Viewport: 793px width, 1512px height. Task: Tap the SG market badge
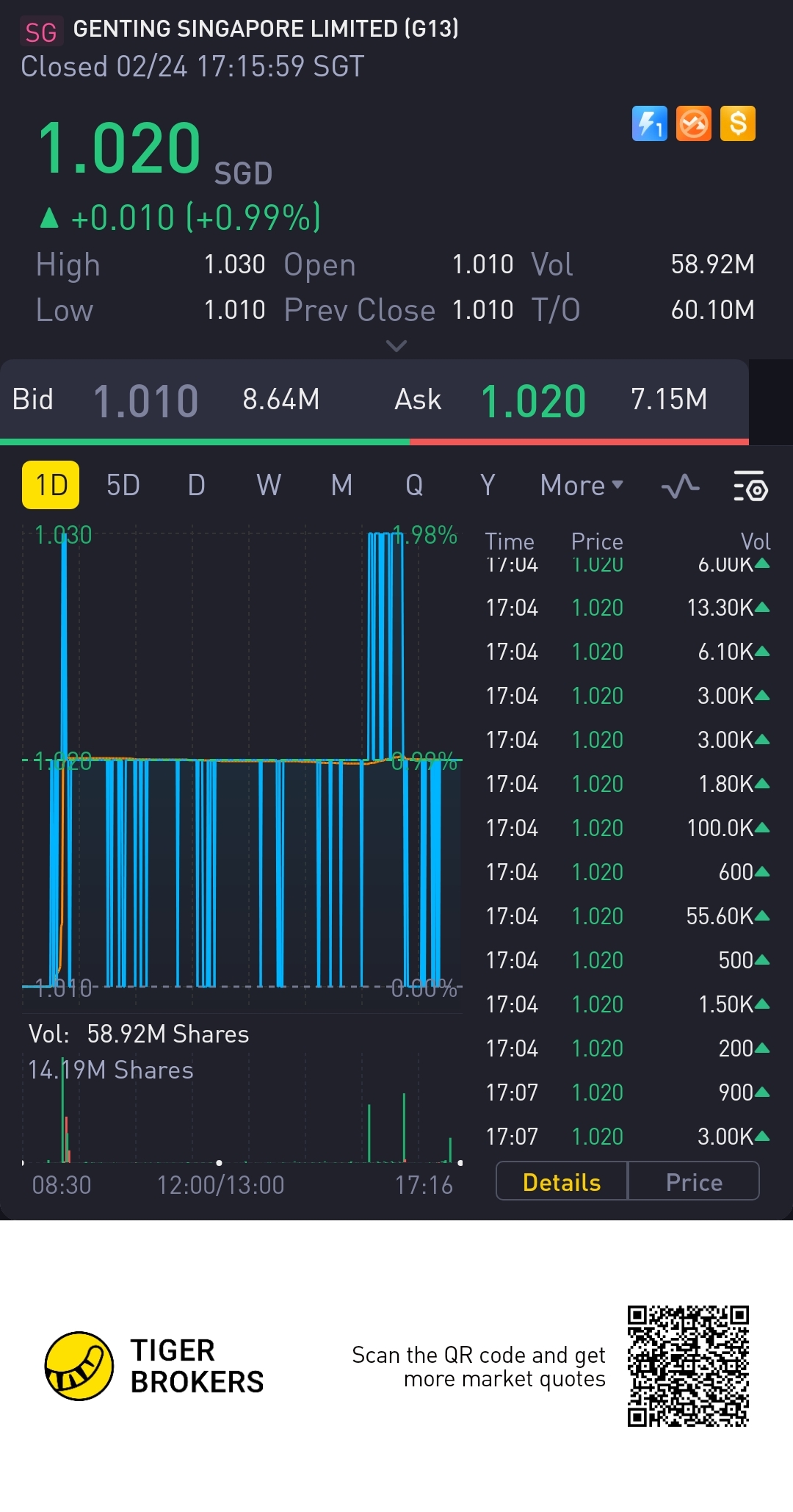tap(40, 32)
